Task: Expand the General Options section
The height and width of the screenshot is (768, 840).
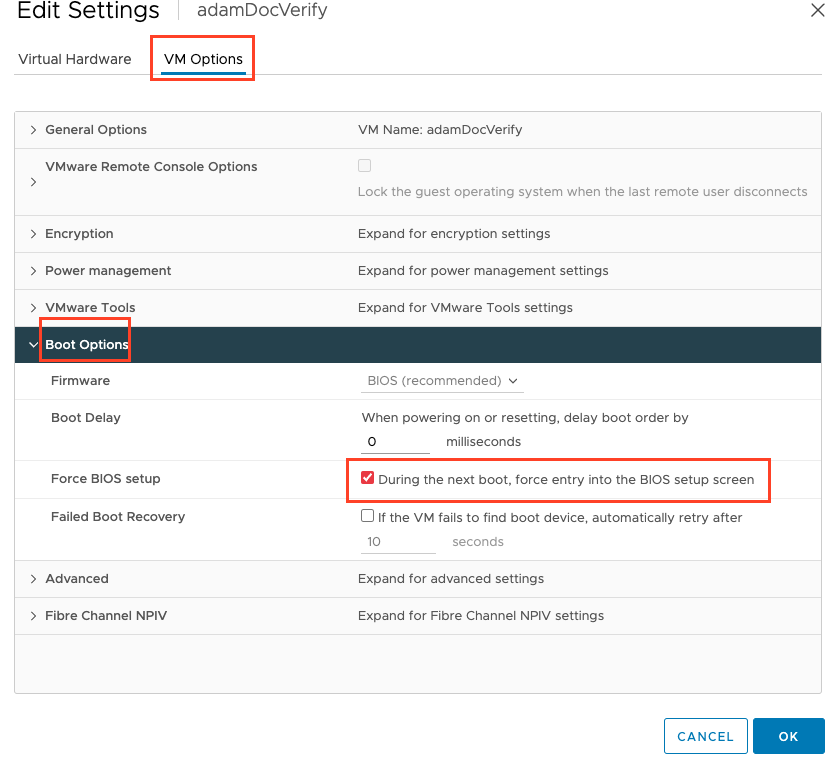Action: click(34, 130)
